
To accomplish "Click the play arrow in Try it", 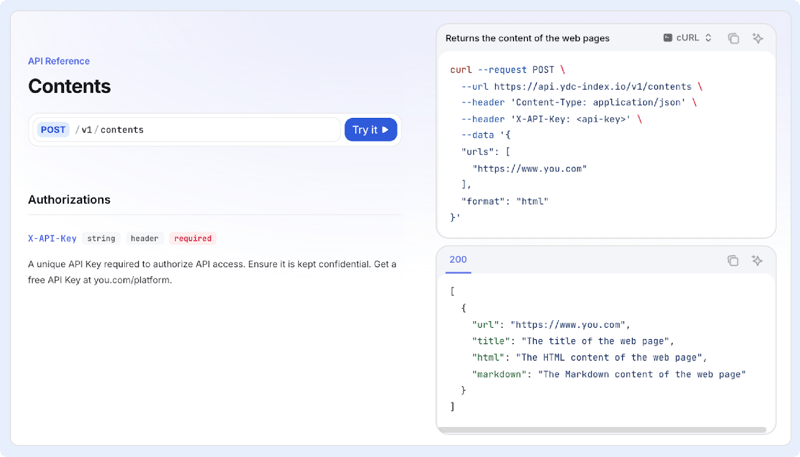I will [x=385, y=130].
